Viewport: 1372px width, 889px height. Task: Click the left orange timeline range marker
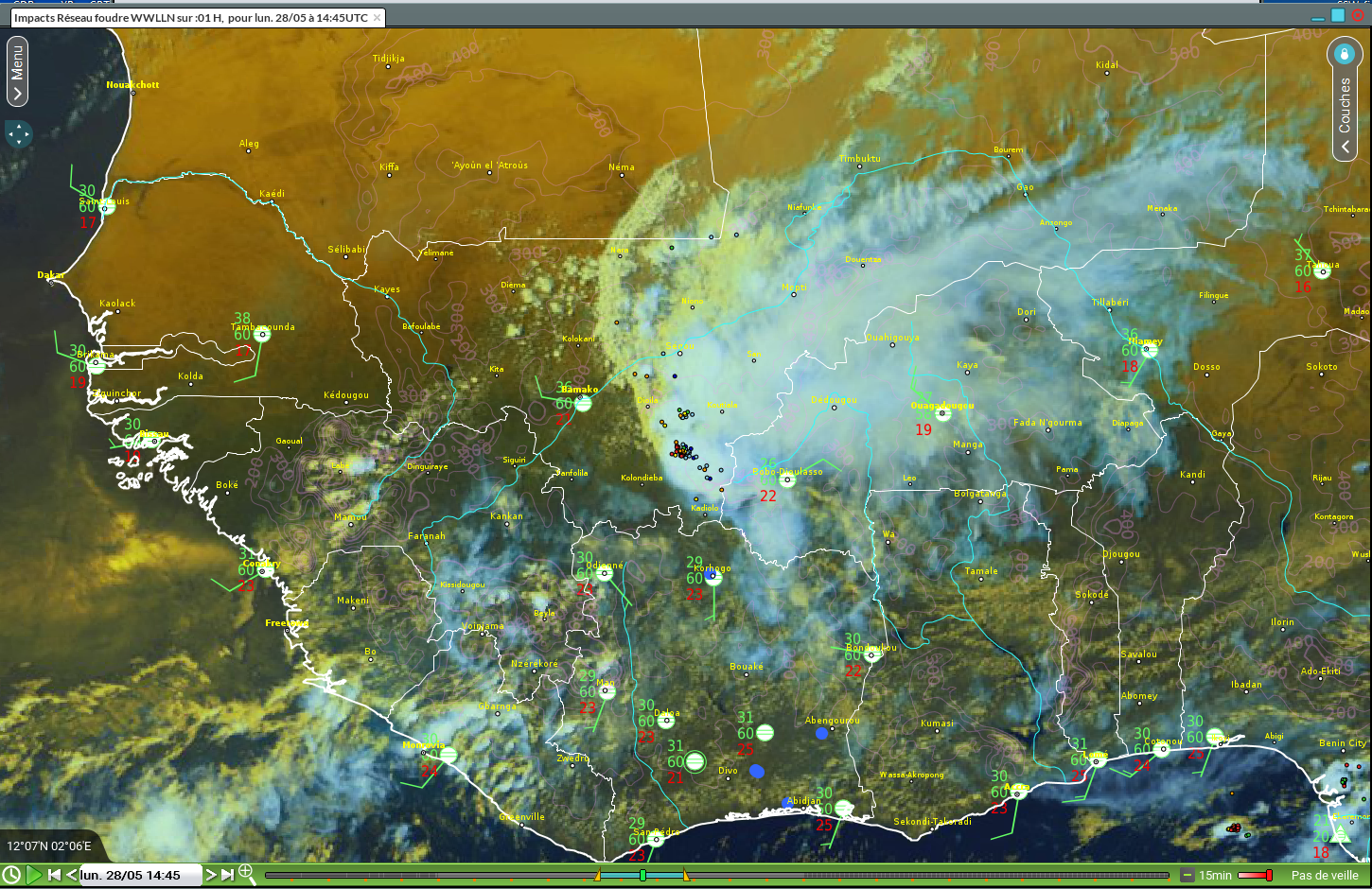pyautogui.click(x=597, y=875)
